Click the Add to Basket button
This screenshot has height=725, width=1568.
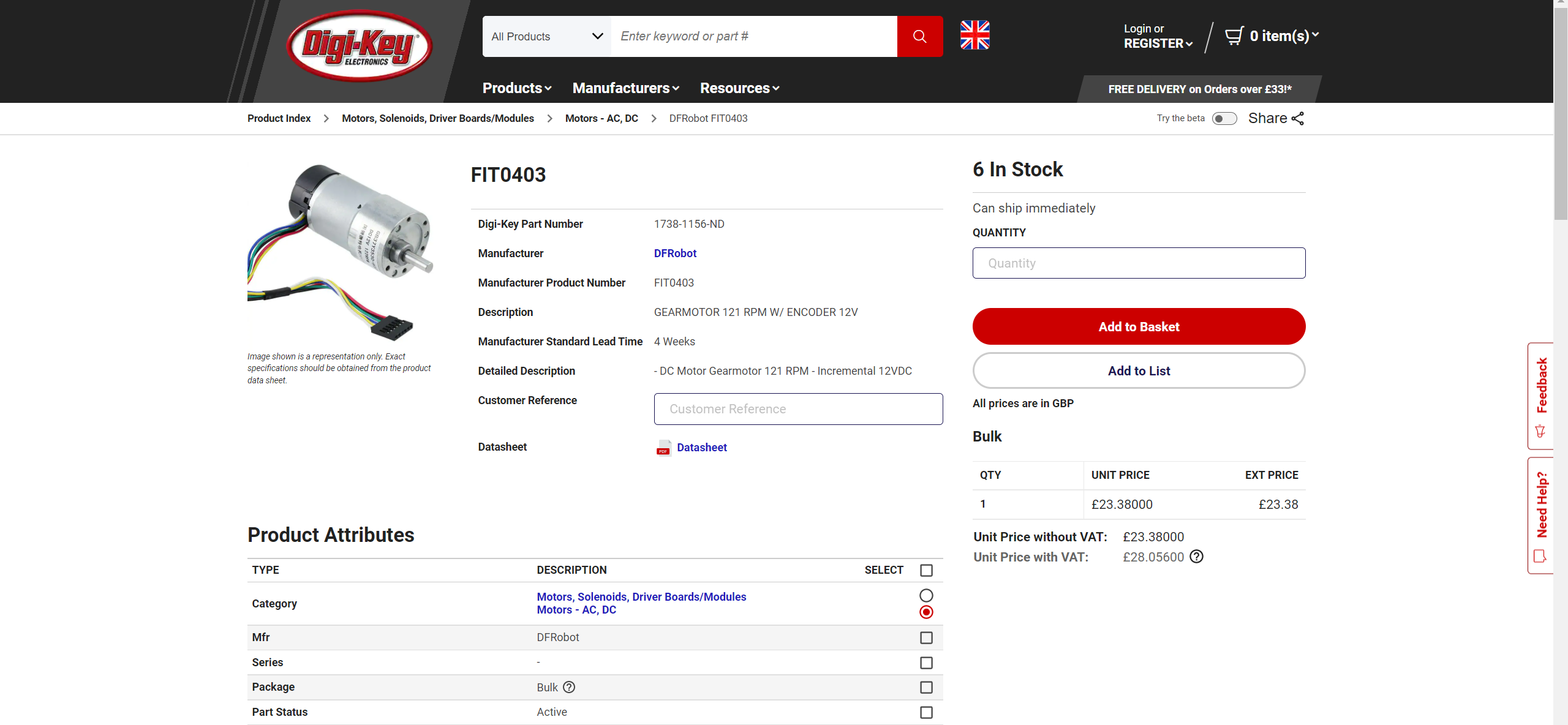pyautogui.click(x=1139, y=326)
